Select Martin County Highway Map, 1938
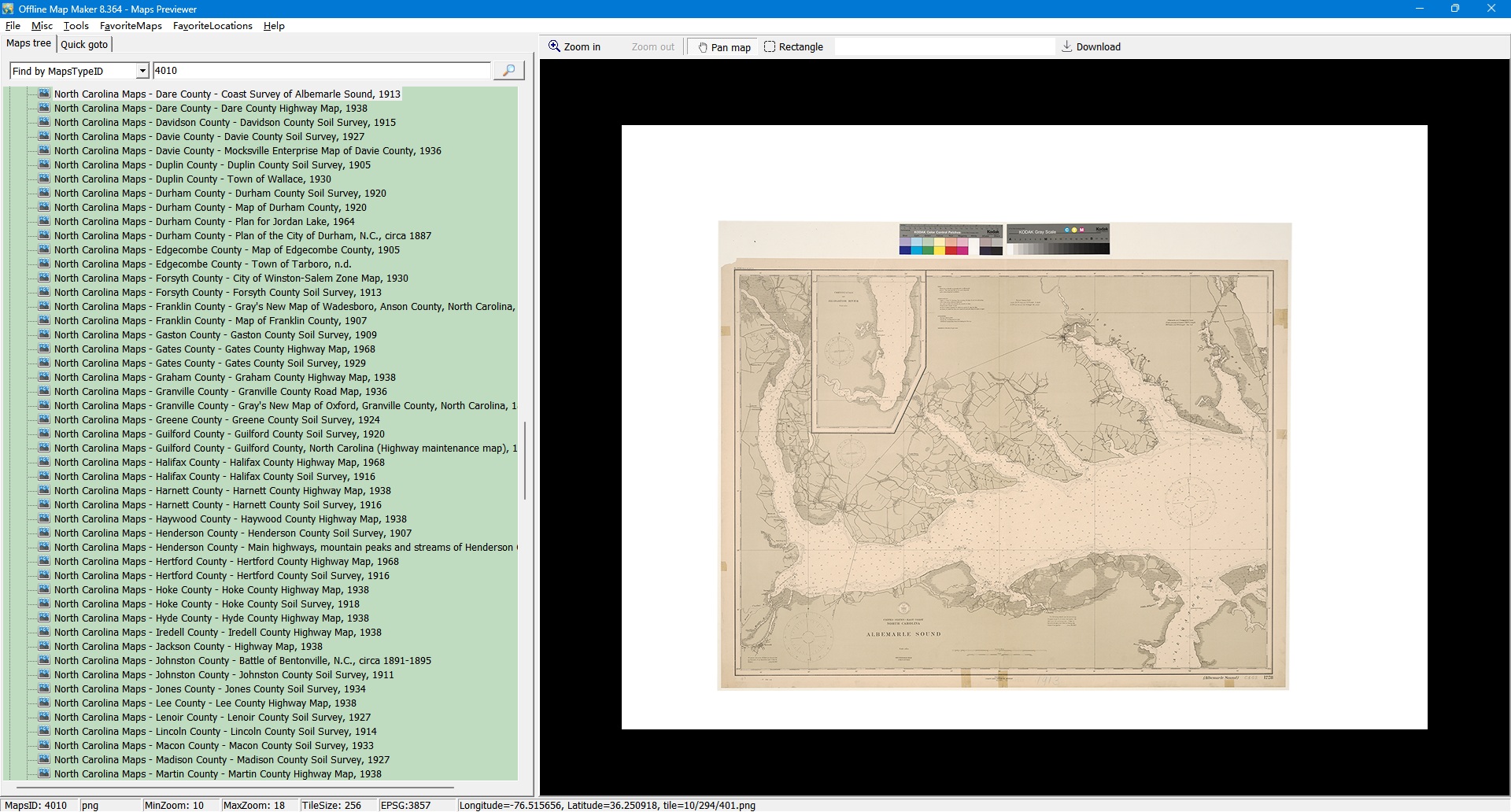Screen dimensions: 1511x812 (x=217, y=774)
